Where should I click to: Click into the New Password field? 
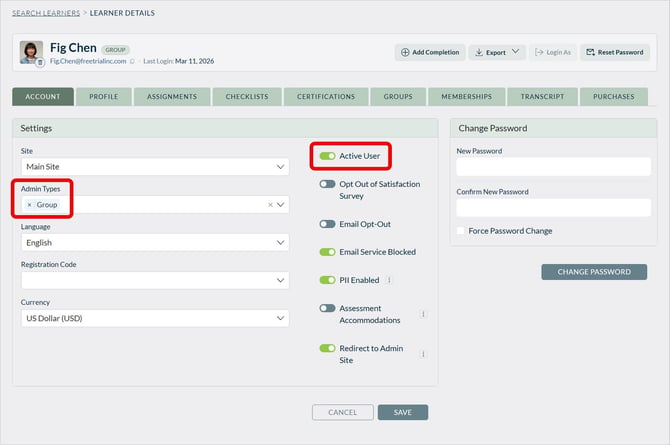click(x=553, y=167)
